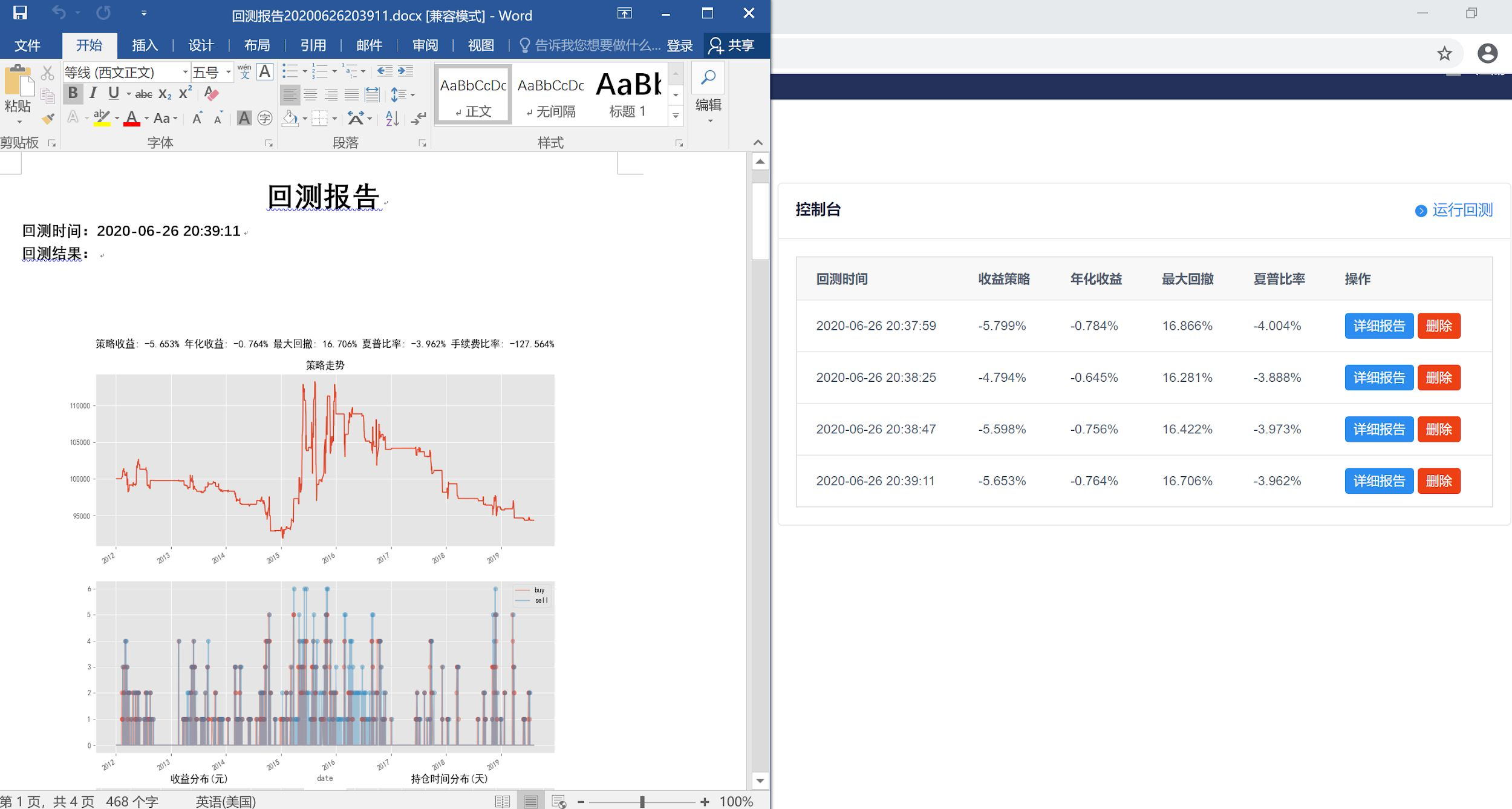Click the red font color swatch
The height and width of the screenshot is (809, 1512).
tap(131, 119)
